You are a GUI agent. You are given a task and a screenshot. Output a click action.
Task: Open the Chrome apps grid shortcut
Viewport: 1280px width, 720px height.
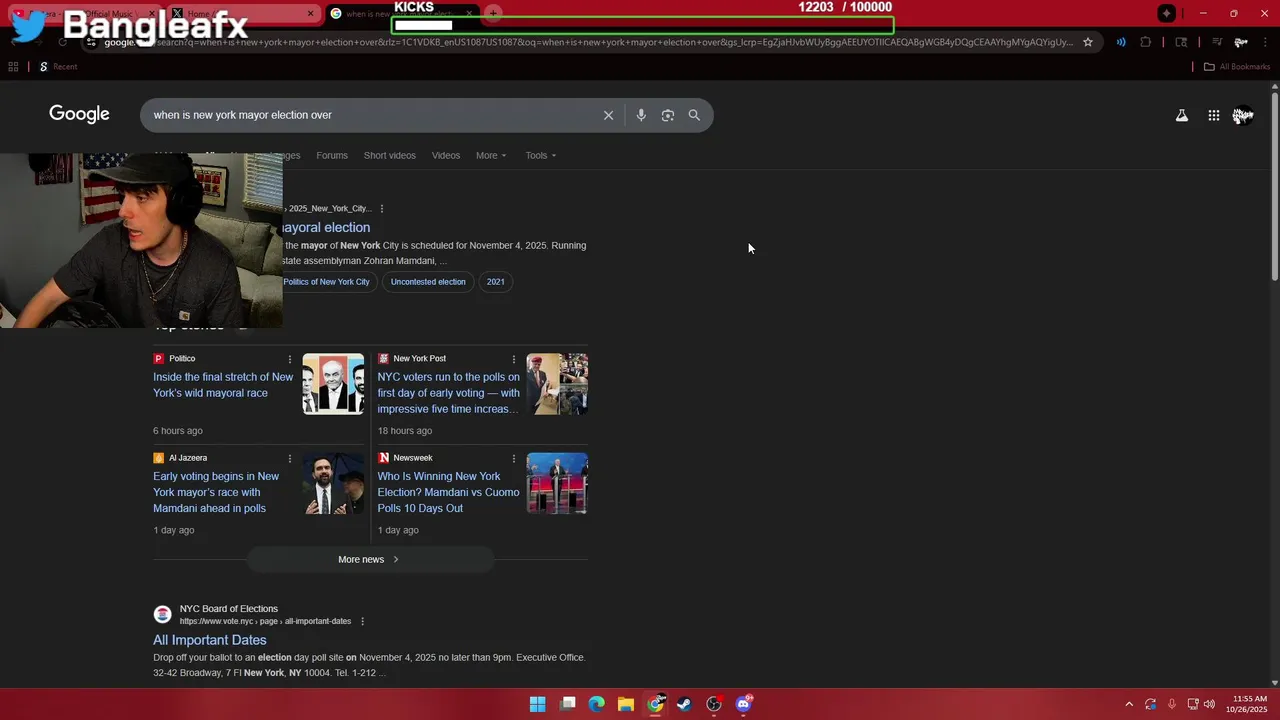coord(13,67)
